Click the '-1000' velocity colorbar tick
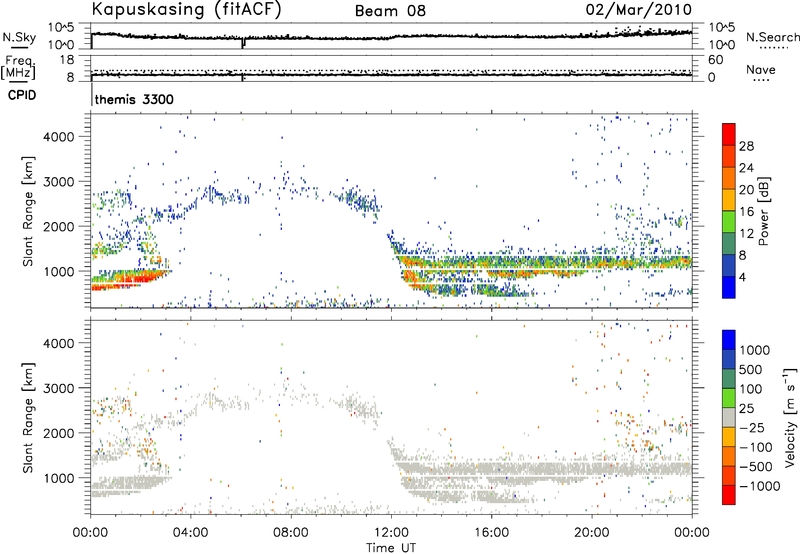The width and height of the screenshot is (800, 554). 760,486
